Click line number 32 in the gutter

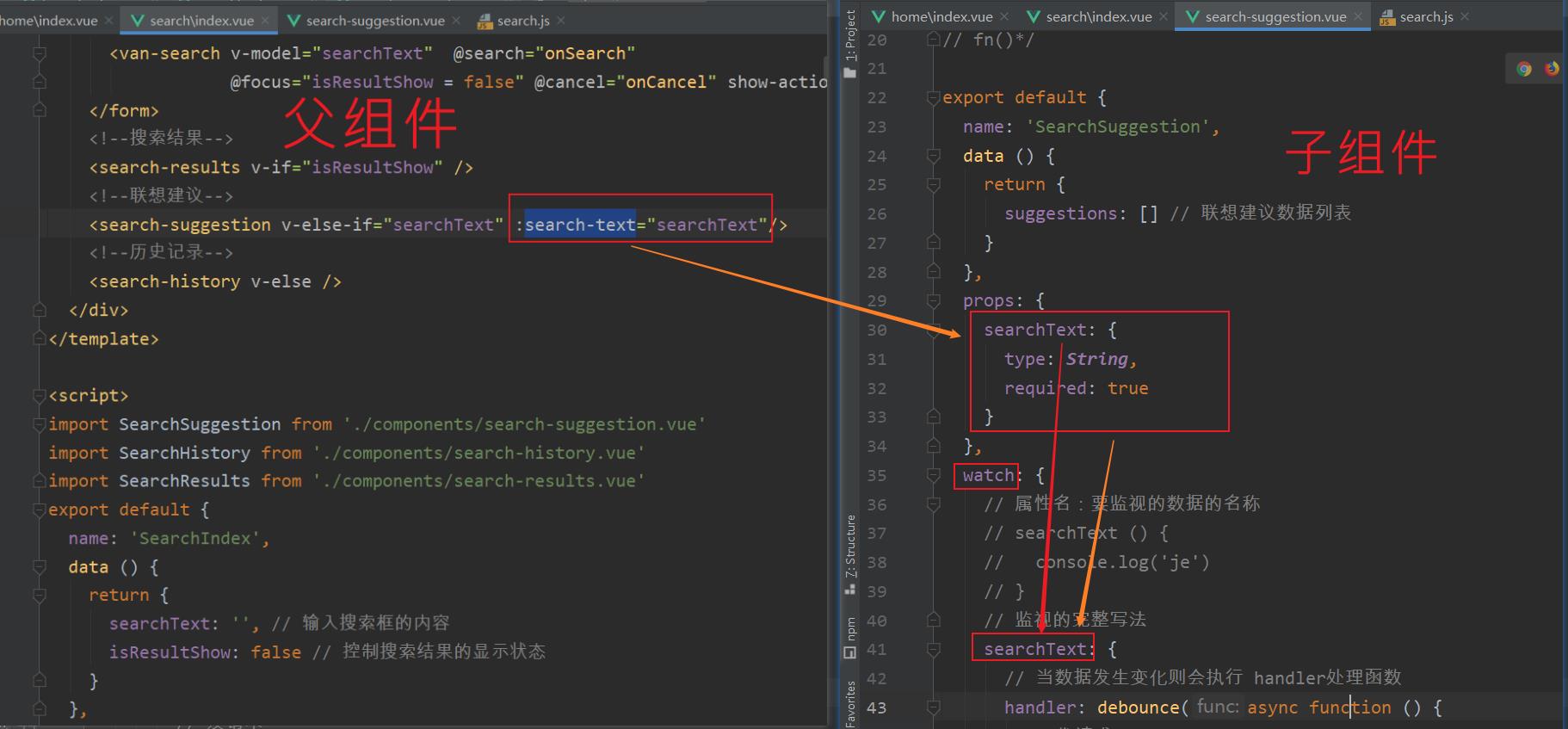point(876,388)
